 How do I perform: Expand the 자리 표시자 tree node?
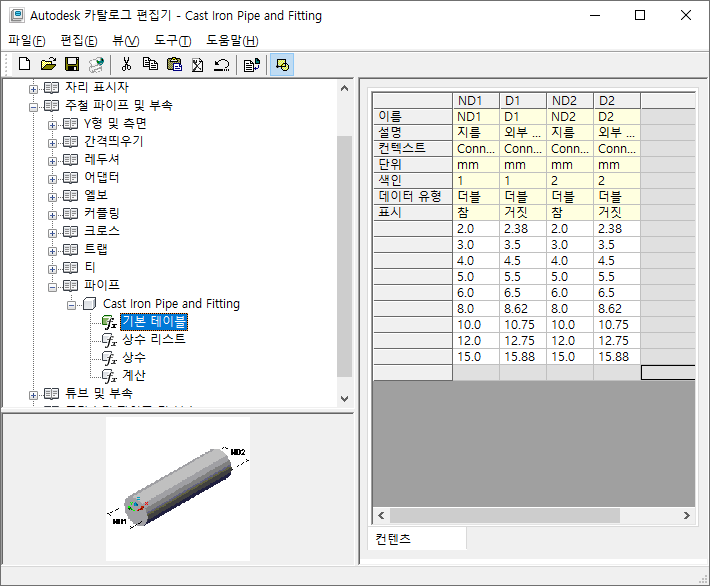click(33, 89)
